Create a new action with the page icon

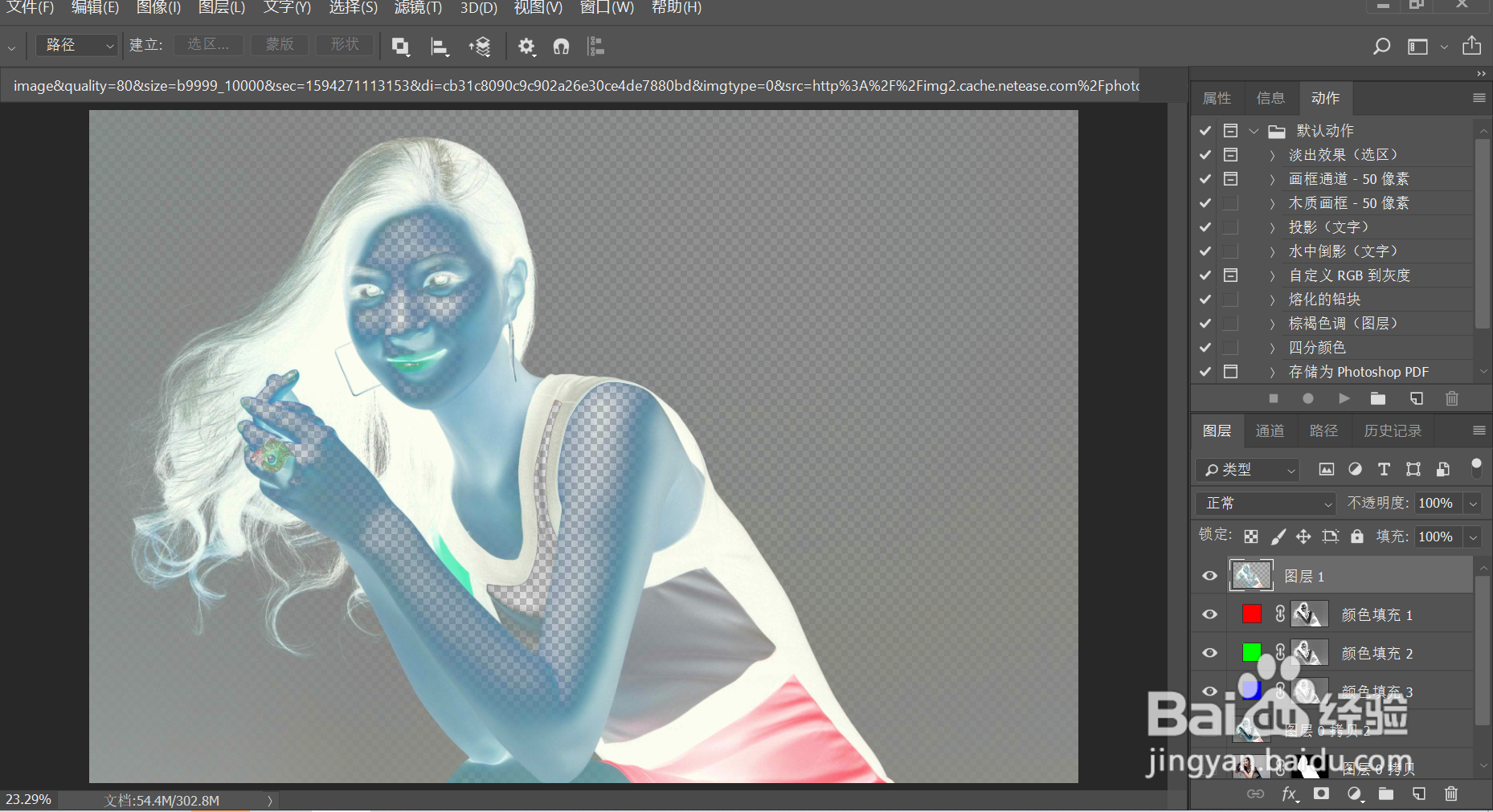tap(1417, 398)
